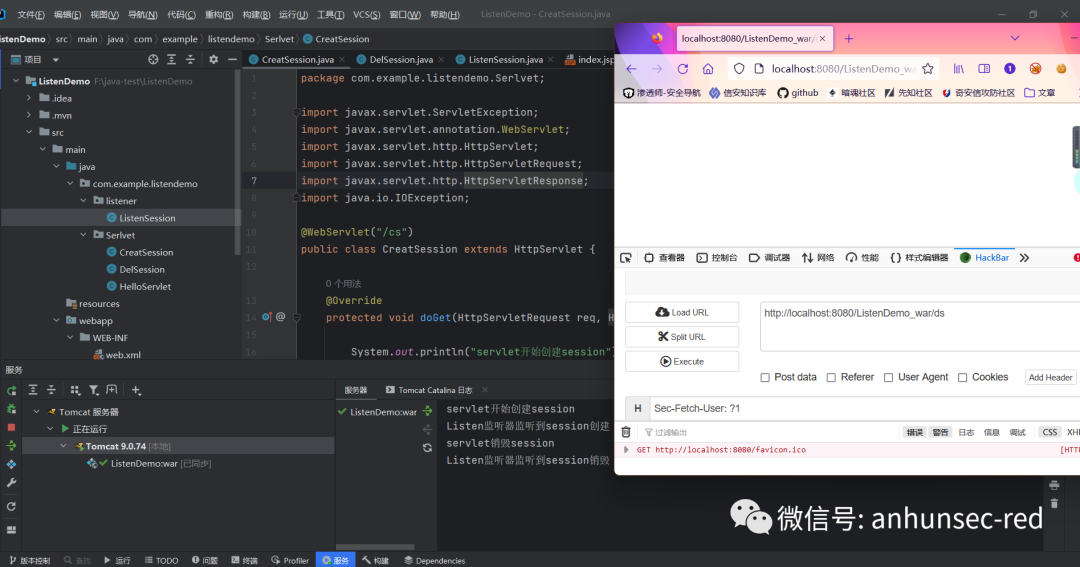1080x567 pixels.
Task: Collapse the Serlvet package
Action: pyautogui.click(x=83, y=234)
